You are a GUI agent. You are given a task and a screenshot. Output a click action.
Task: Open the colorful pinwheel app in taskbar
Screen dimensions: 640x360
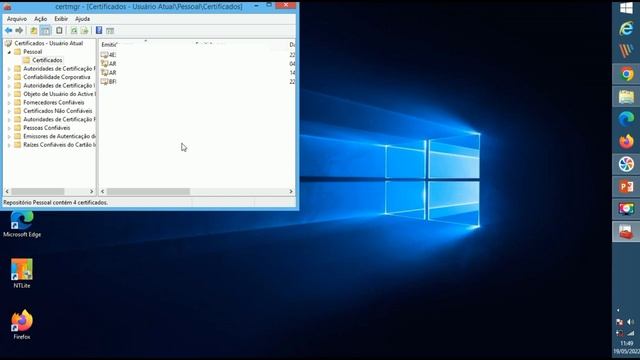626,164
